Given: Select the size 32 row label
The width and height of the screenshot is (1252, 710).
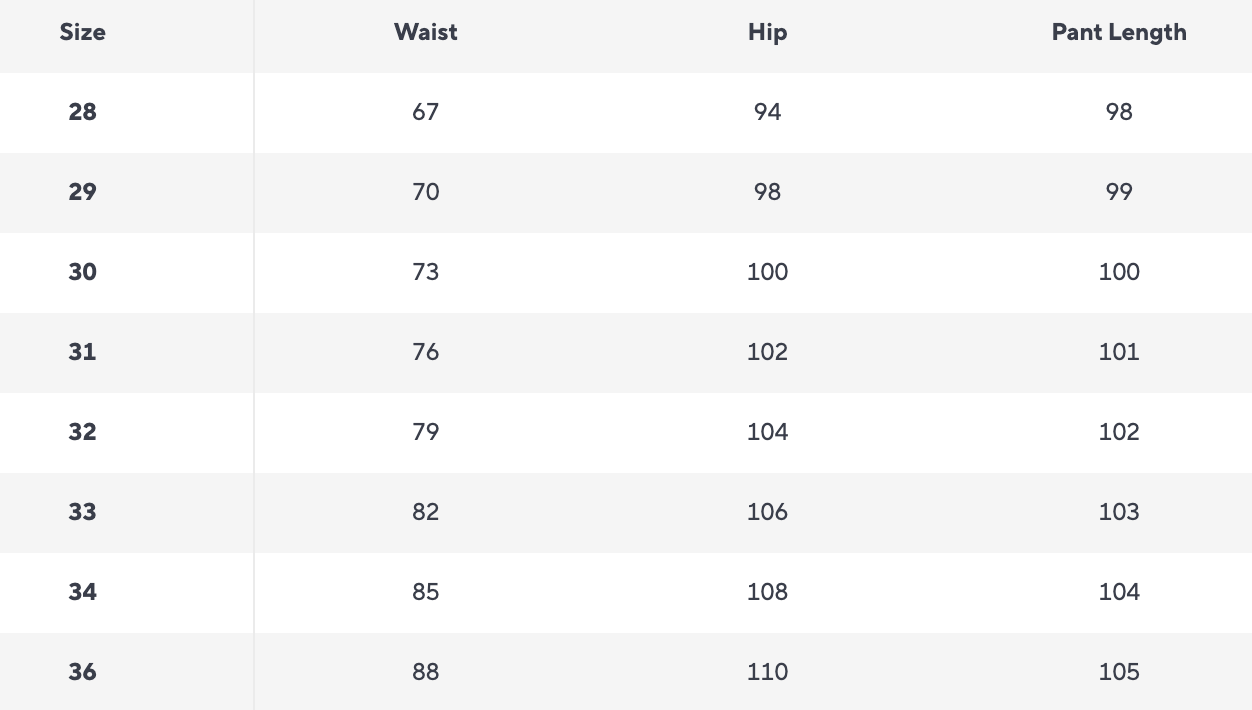Looking at the screenshot, I should [82, 432].
